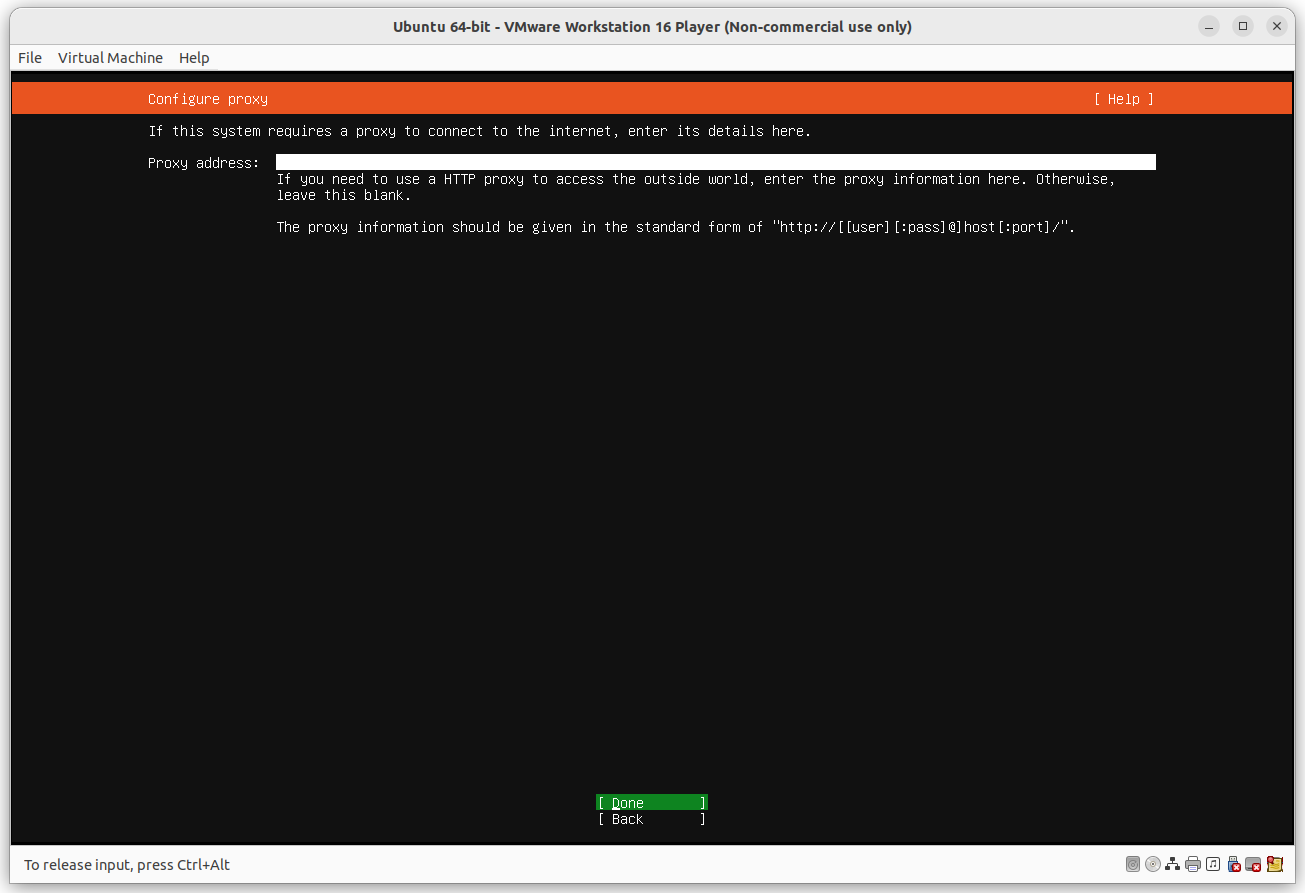Click the disconnected USB device icon
Viewport: 1305px width, 893px height.
(1233, 864)
